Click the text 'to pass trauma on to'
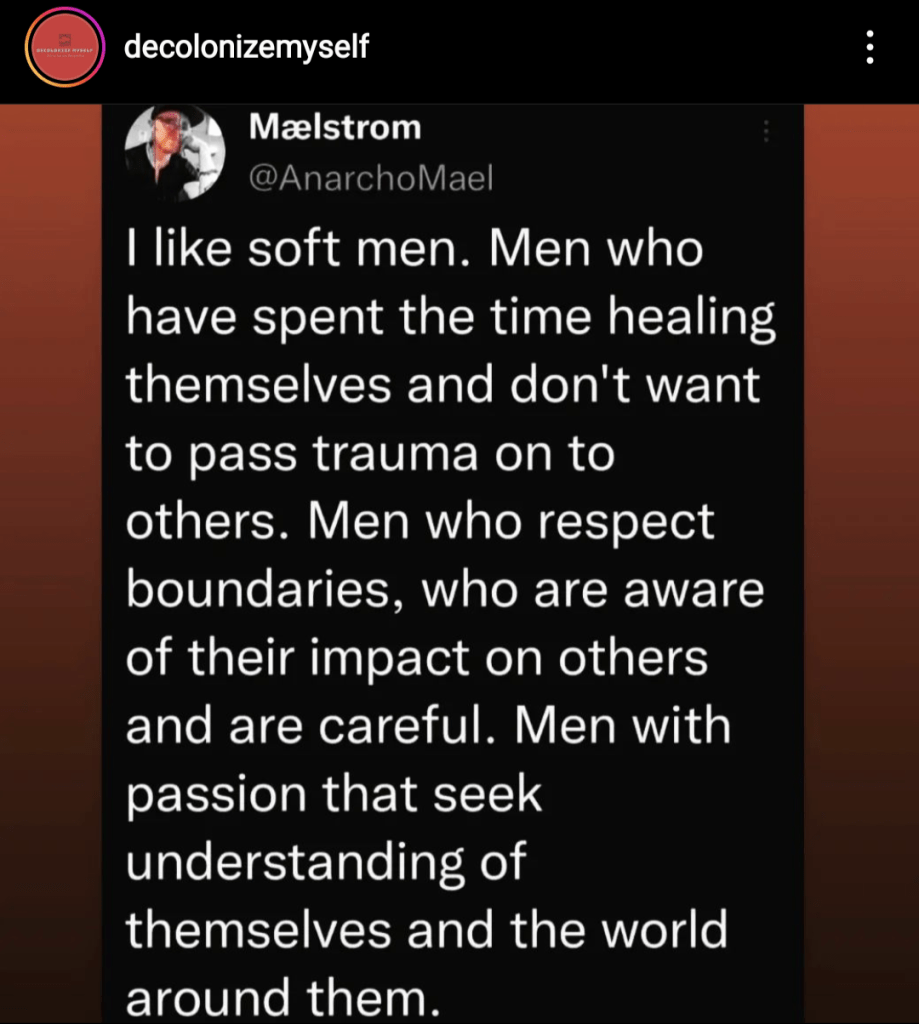 370,453
